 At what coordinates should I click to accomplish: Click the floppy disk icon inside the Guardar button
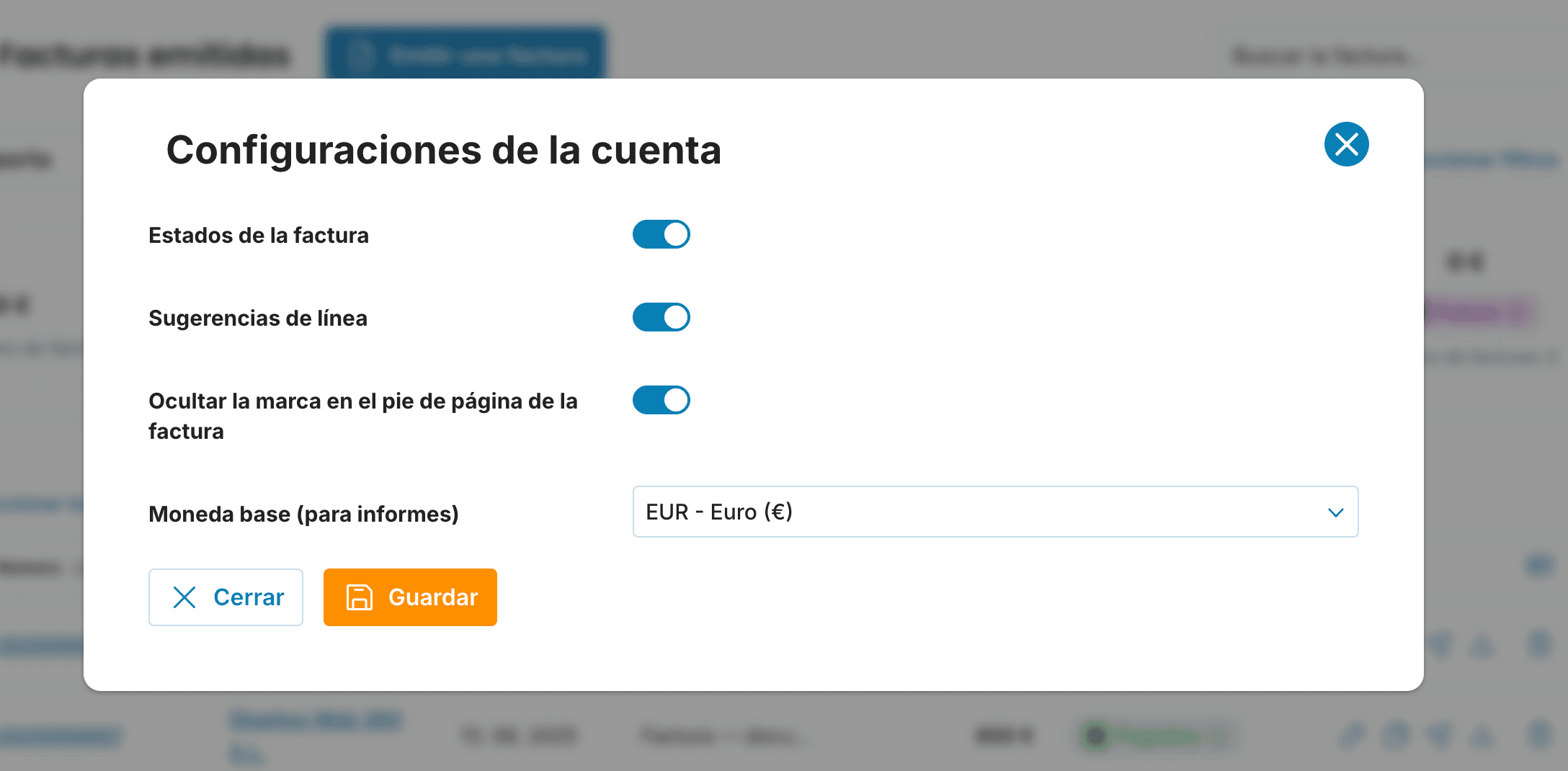pos(361,597)
